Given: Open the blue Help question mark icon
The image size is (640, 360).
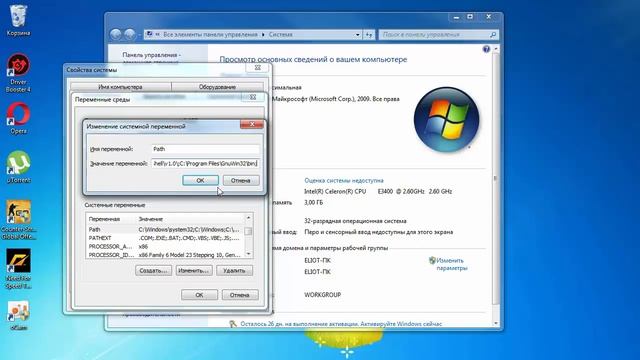Looking at the screenshot, I should click(486, 49).
